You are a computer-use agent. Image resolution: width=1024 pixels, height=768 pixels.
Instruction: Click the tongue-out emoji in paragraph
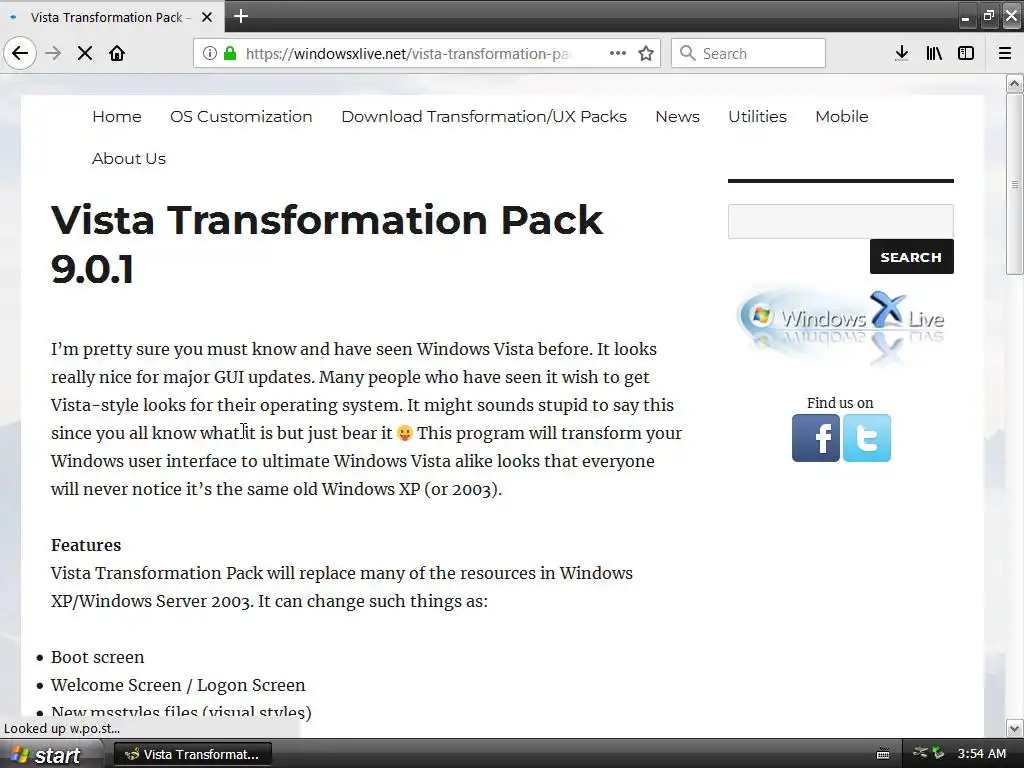pyautogui.click(x=405, y=434)
